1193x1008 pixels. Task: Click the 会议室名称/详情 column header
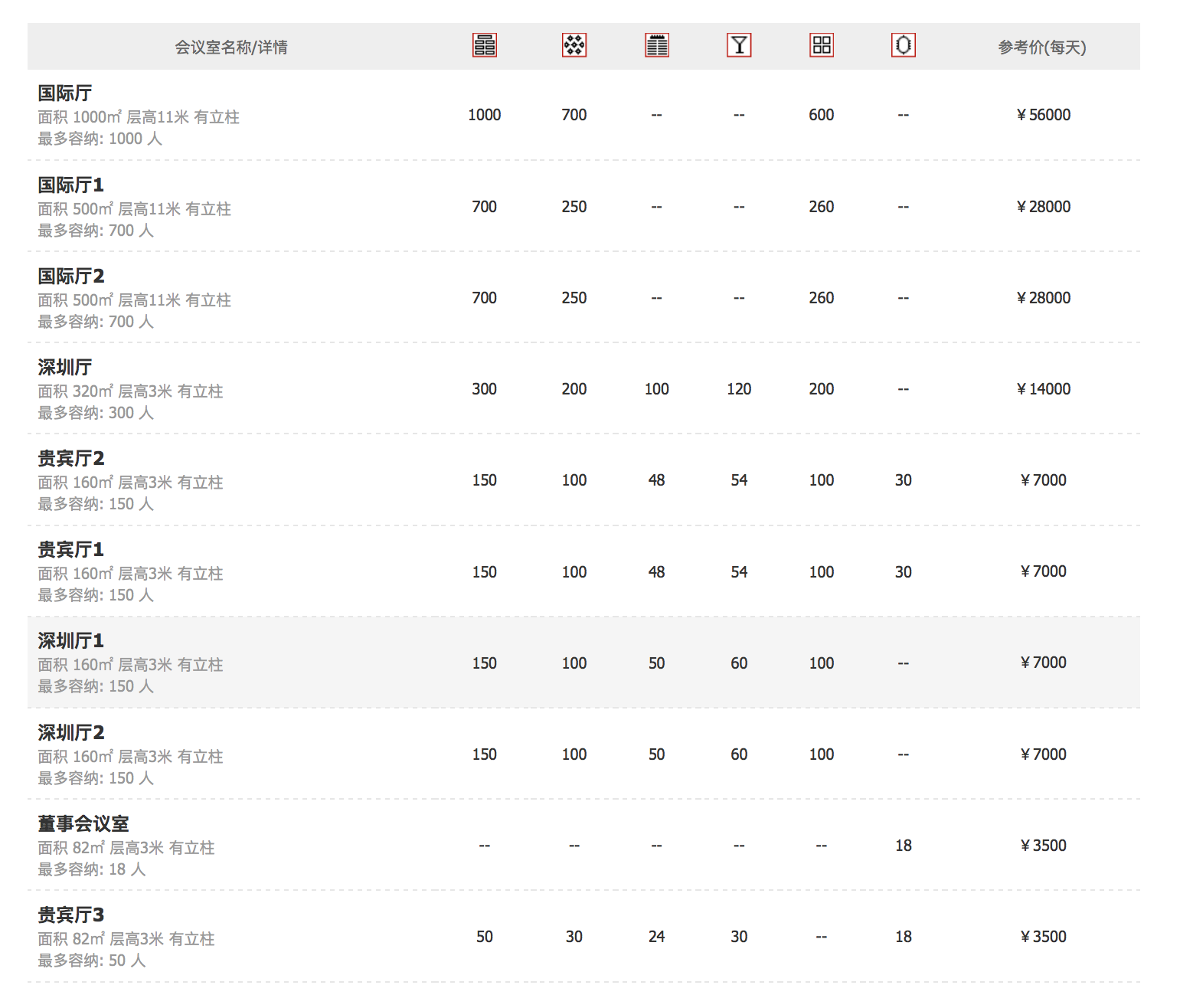pyautogui.click(x=231, y=47)
